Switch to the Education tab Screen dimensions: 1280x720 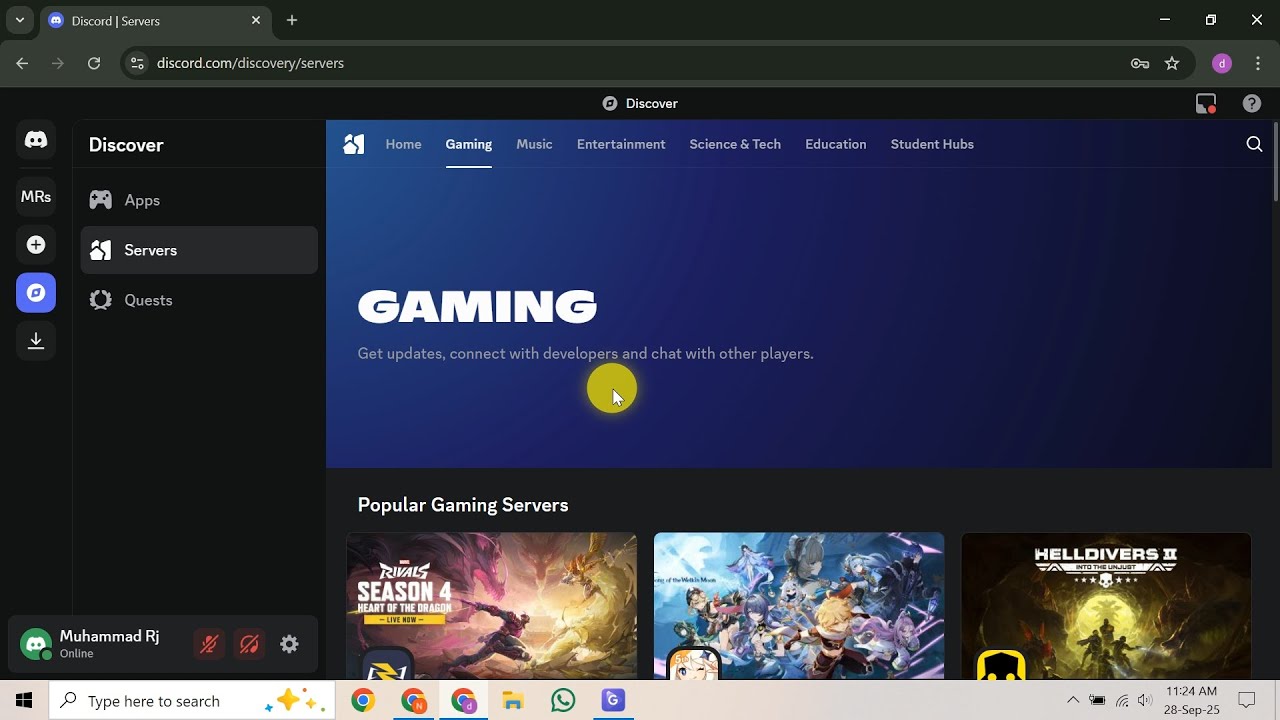[x=836, y=144]
